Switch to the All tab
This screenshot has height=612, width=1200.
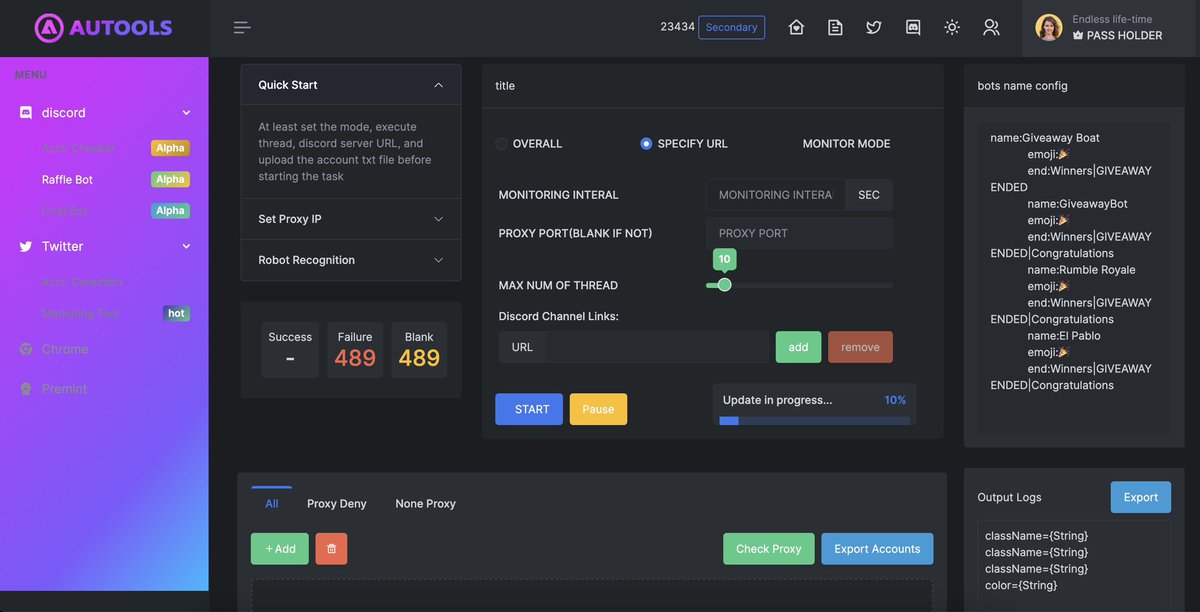pyautogui.click(x=272, y=504)
